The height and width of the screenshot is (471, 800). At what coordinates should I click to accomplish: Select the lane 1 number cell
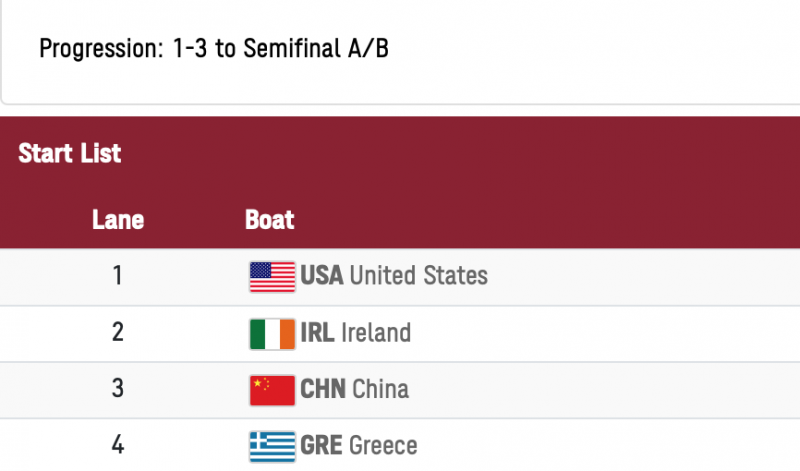[117, 276]
